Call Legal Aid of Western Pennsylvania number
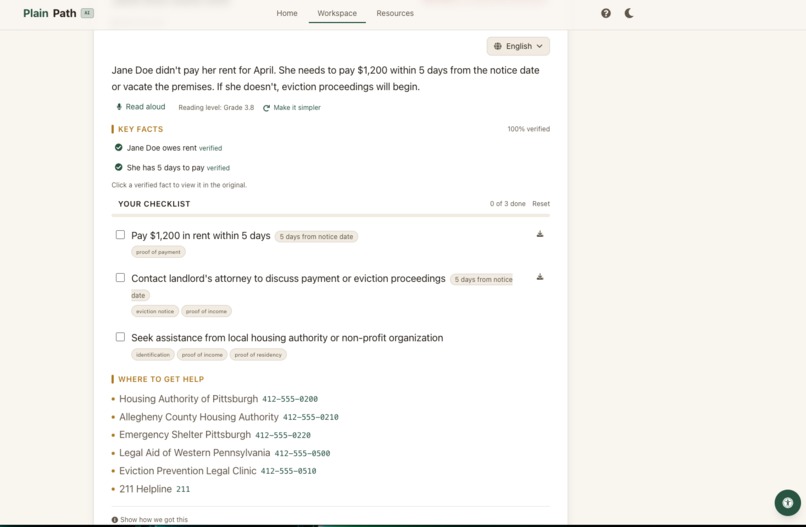The image size is (806, 527). coord(302,453)
